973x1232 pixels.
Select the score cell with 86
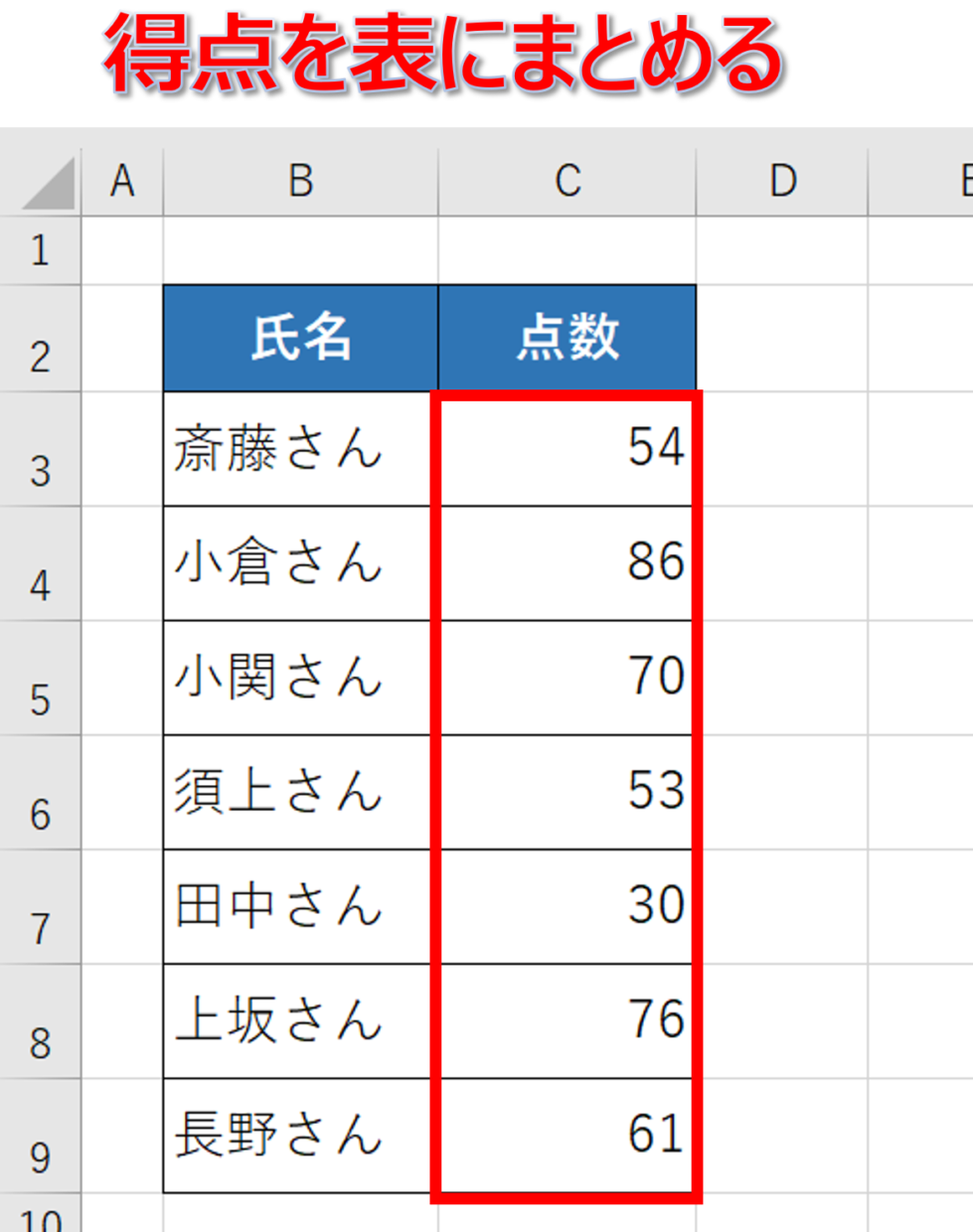(568, 563)
